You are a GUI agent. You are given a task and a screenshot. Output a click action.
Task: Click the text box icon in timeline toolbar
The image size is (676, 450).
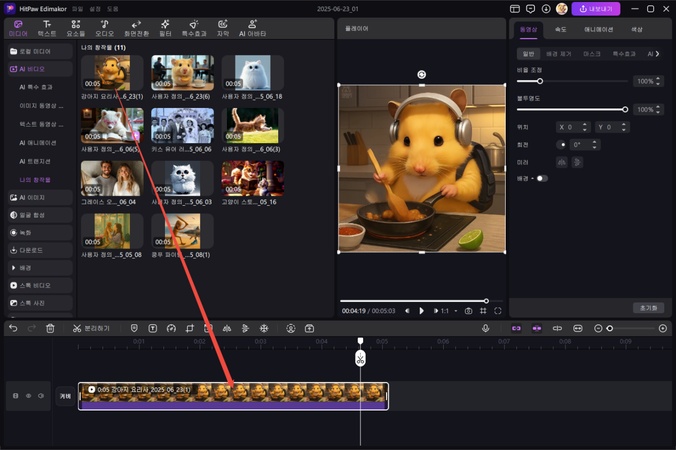point(153,328)
